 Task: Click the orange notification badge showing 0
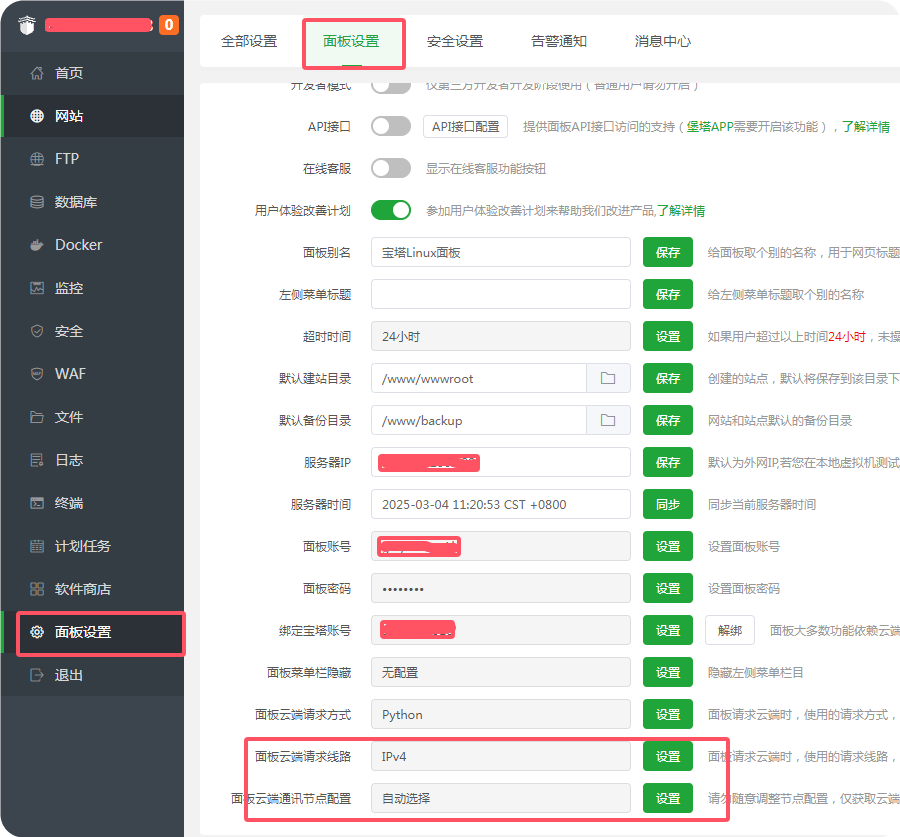click(169, 25)
